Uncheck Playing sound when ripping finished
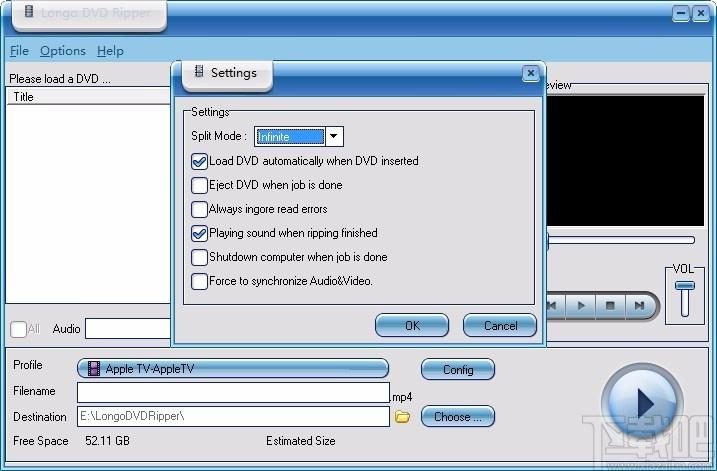This screenshot has width=717, height=471. pyautogui.click(x=199, y=233)
